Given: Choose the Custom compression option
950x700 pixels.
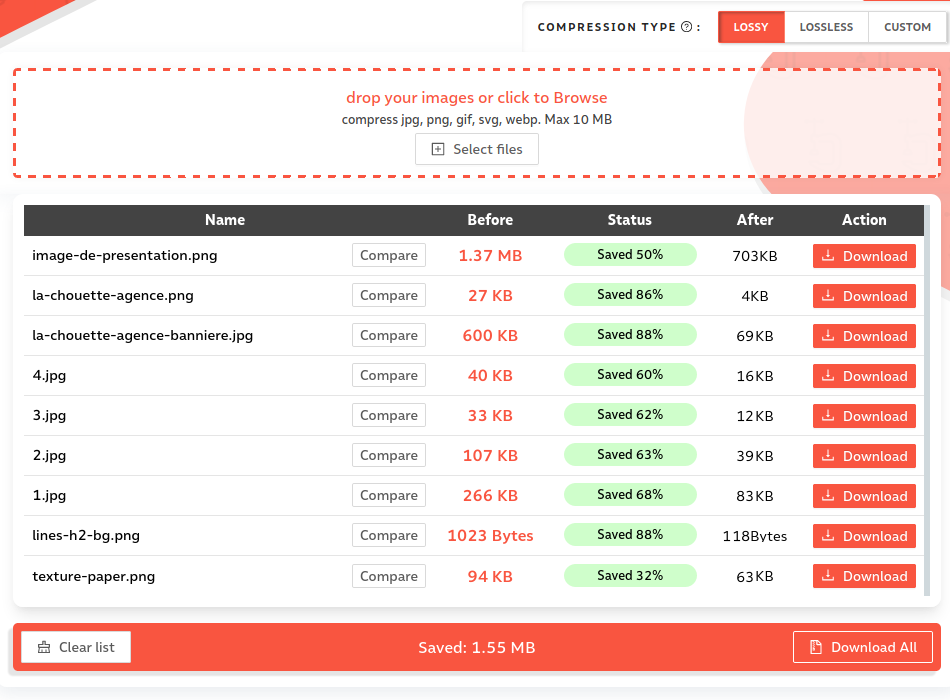Looking at the screenshot, I should (907, 27).
